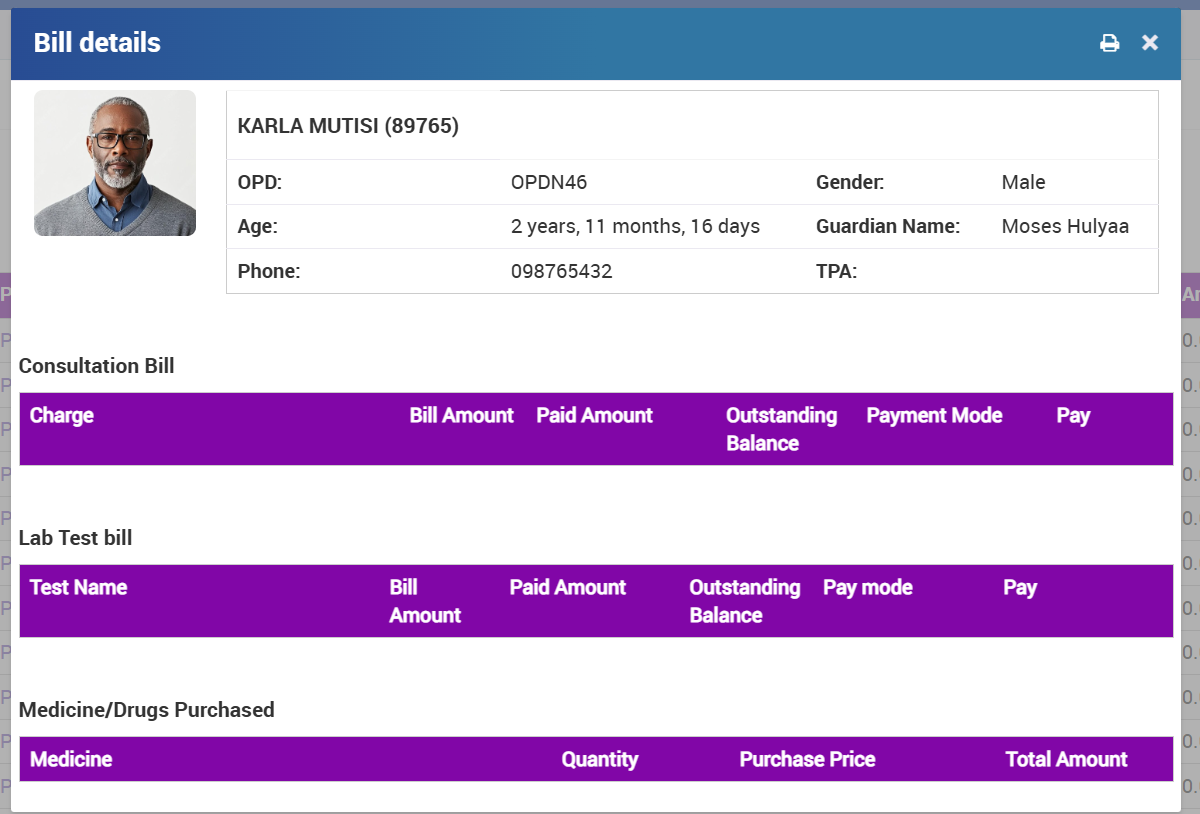This screenshot has height=814, width=1200.
Task: Click the Pay mode header in Lab Test table
Action: click(867, 588)
